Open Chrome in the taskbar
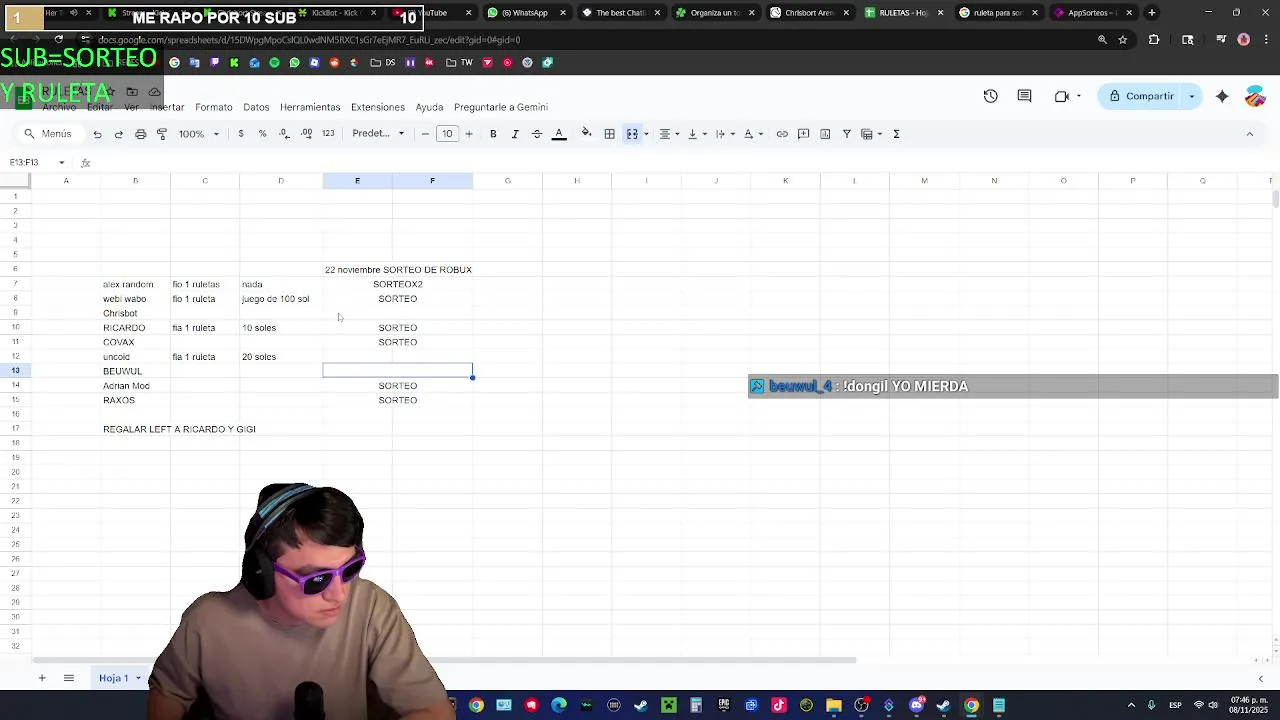 pos(971,705)
